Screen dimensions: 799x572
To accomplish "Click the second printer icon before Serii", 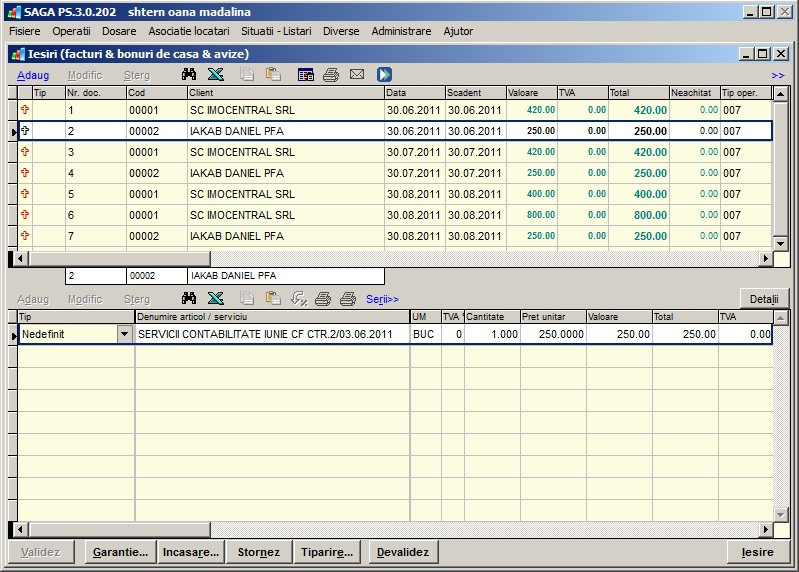I will (x=348, y=299).
